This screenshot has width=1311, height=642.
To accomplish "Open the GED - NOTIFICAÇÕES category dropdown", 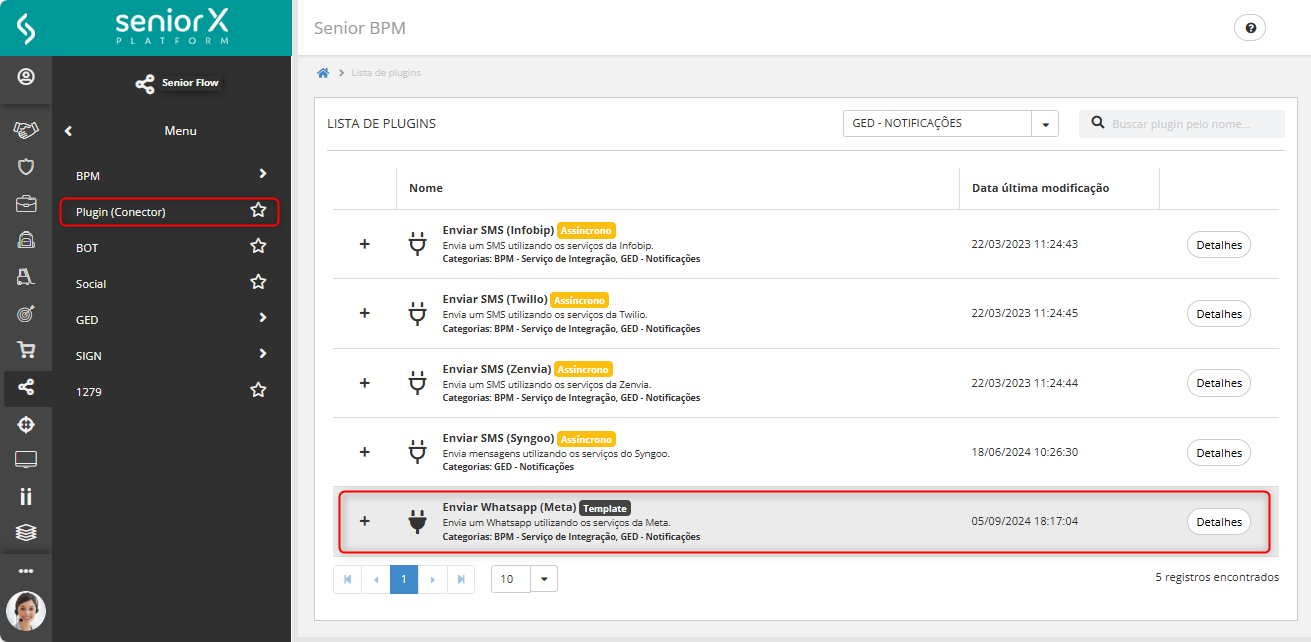I will pyautogui.click(x=1045, y=124).
